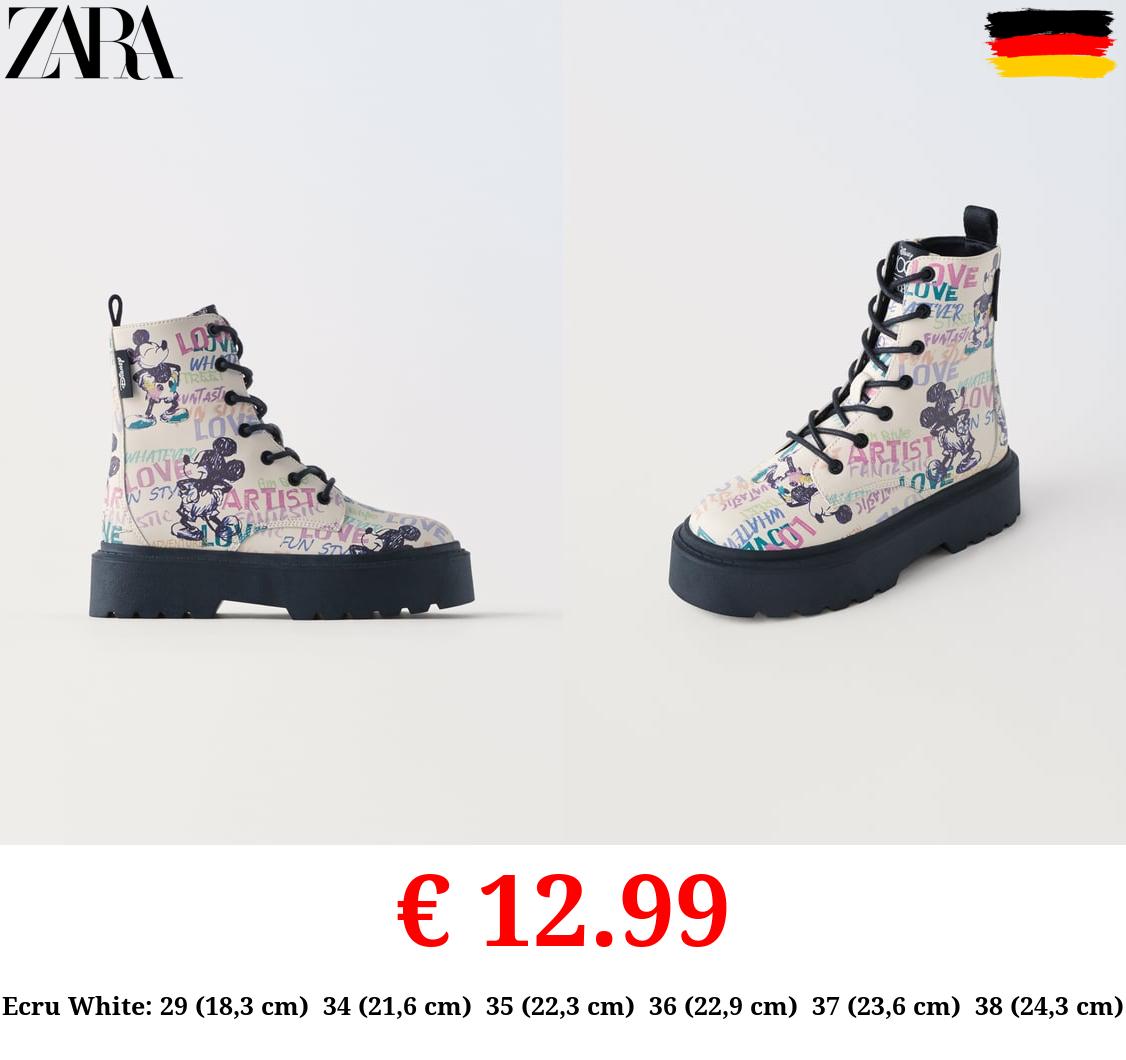Select size 38 (24,3 cm)
Image resolution: width=1126 pixels, height=1060 pixels.
(x=1048, y=1006)
